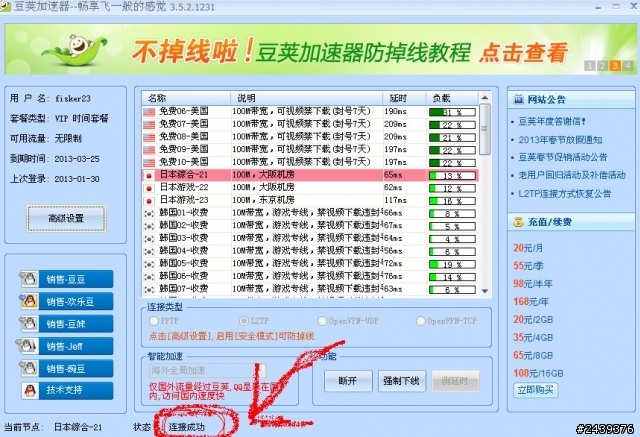This screenshot has height=437, width=640.
Task: Click the 强制下线 button
Action: 402,381
